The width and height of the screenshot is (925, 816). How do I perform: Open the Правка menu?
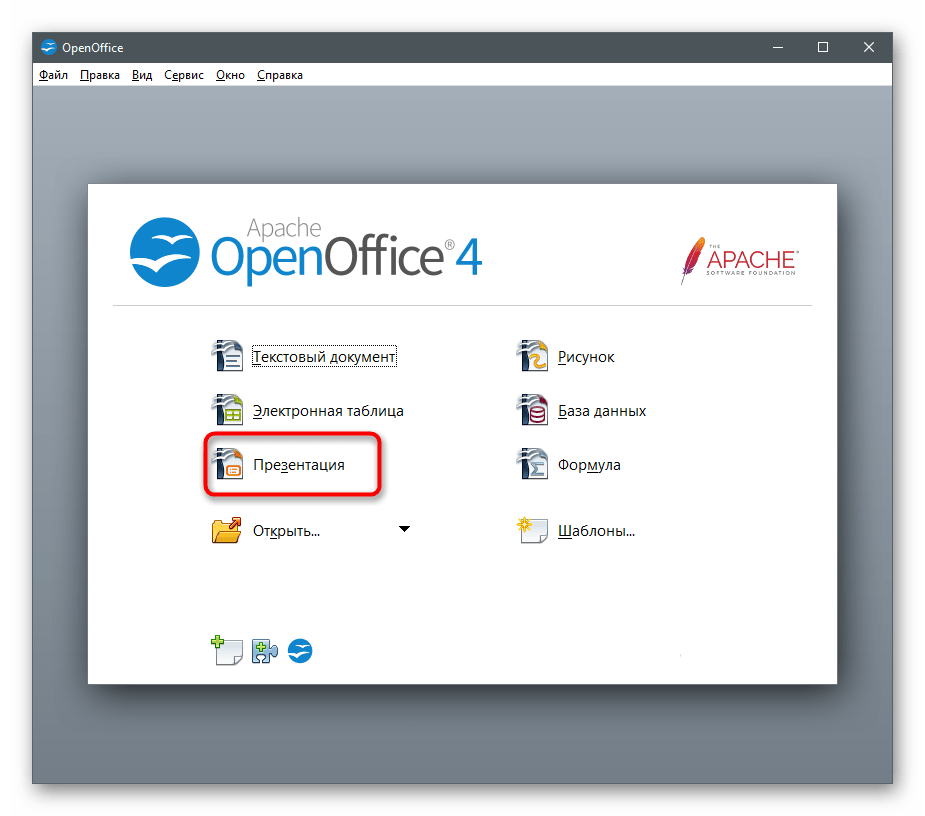click(x=100, y=75)
